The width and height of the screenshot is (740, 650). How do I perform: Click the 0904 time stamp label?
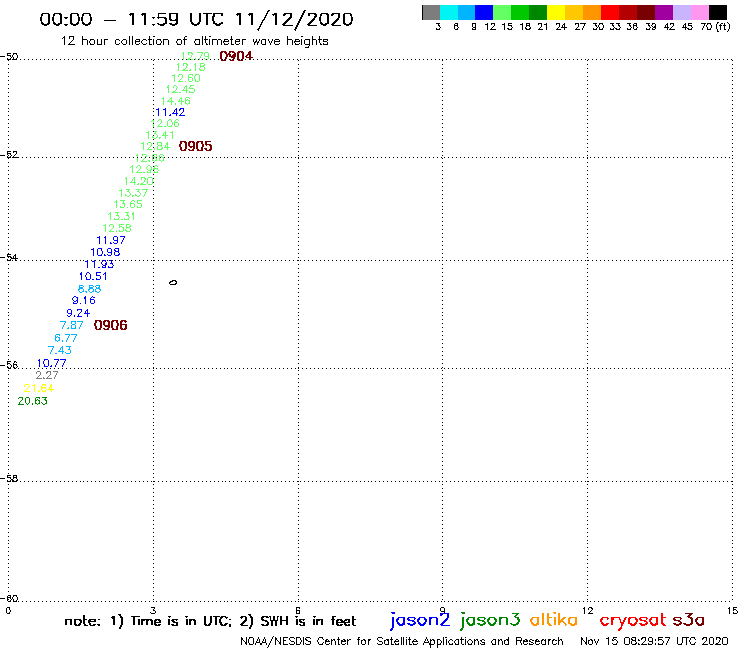click(236, 56)
